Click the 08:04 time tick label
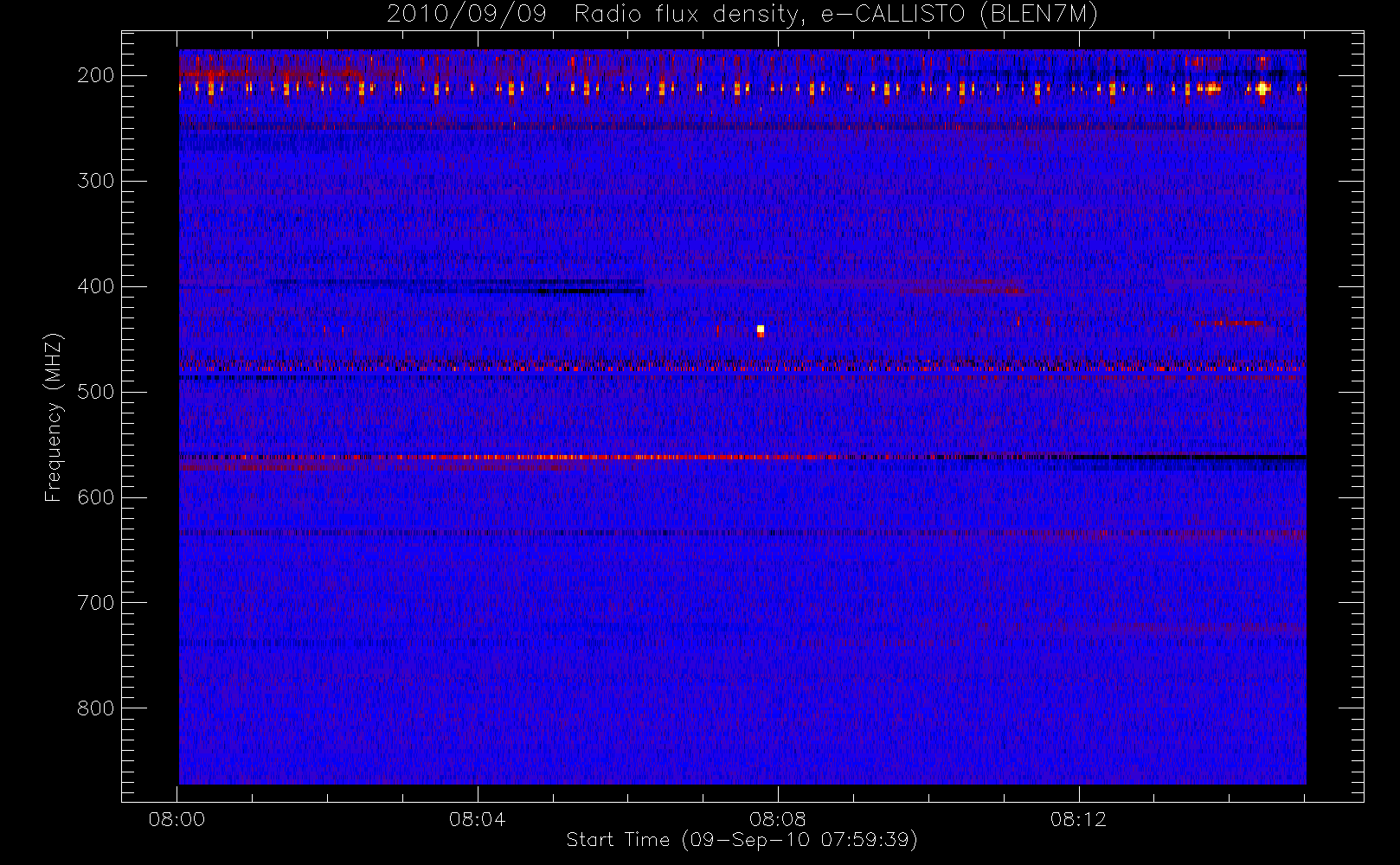 point(477,819)
